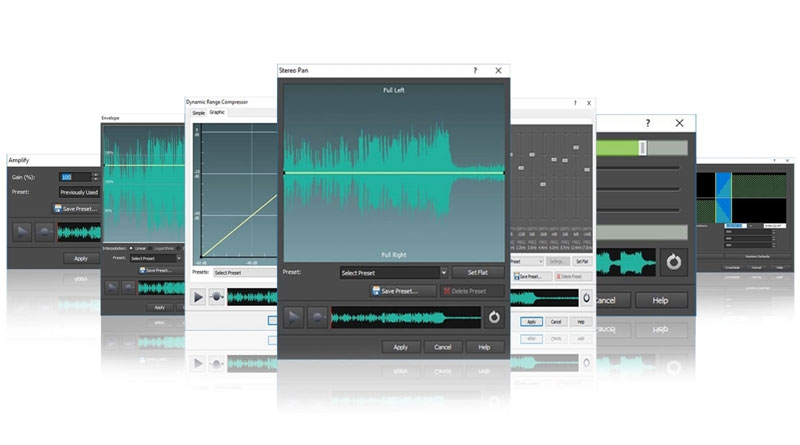Click Apply in the Stereo Pan dialog
800x445 pixels.
(401, 347)
